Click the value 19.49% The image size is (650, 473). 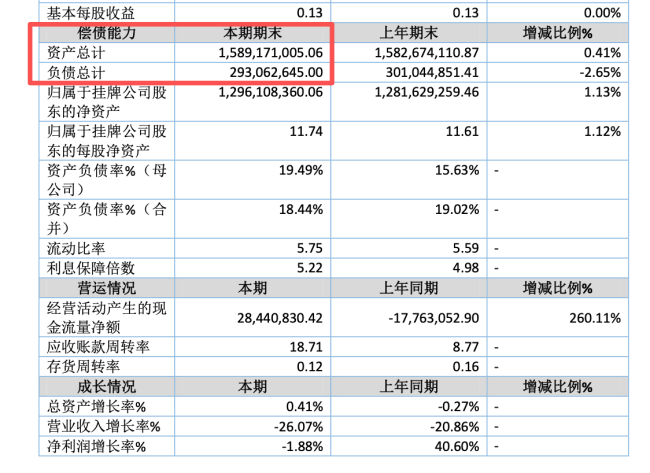[301, 170]
